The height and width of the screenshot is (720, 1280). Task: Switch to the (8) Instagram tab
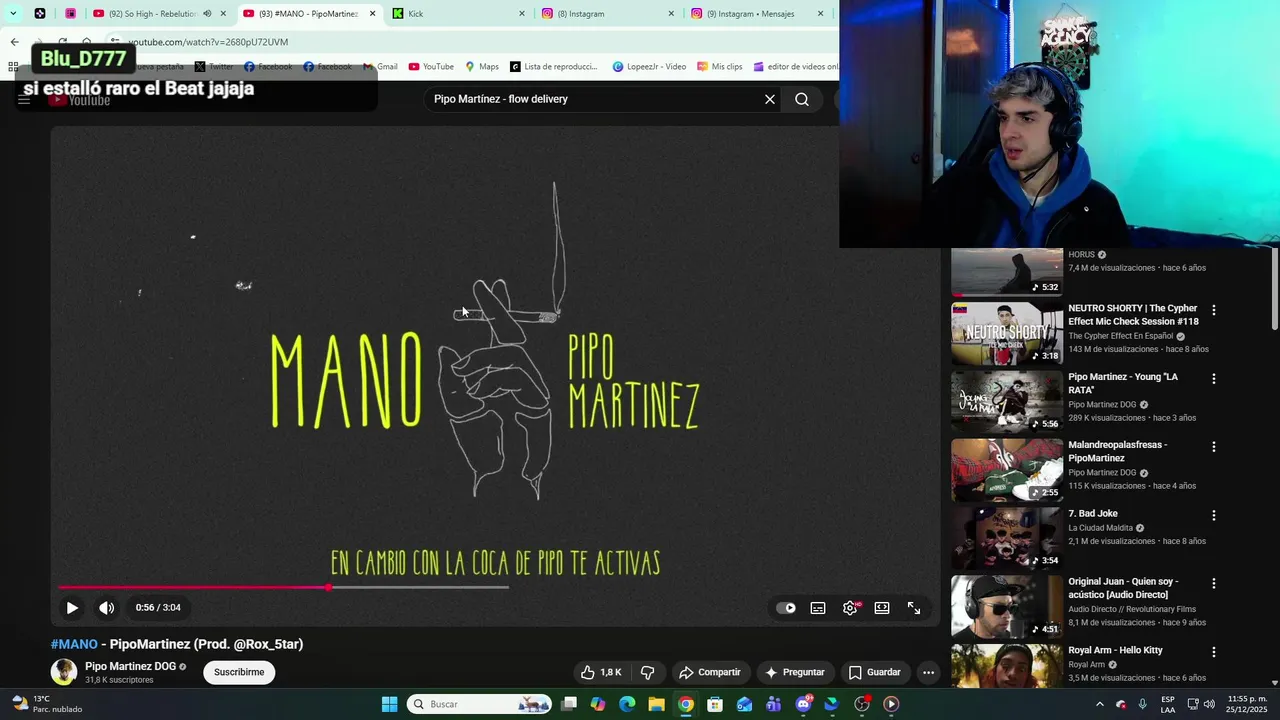pyautogui.click(x=608, y=14)
